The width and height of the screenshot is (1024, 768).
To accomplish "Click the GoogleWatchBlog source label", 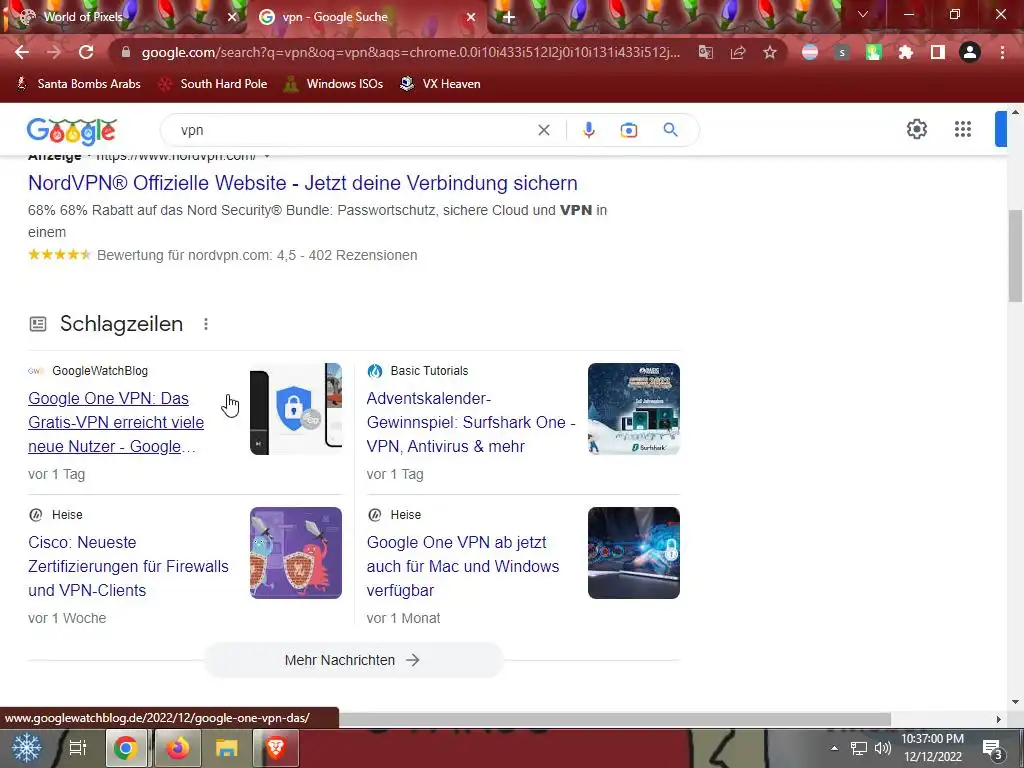I will click(100, 370).
